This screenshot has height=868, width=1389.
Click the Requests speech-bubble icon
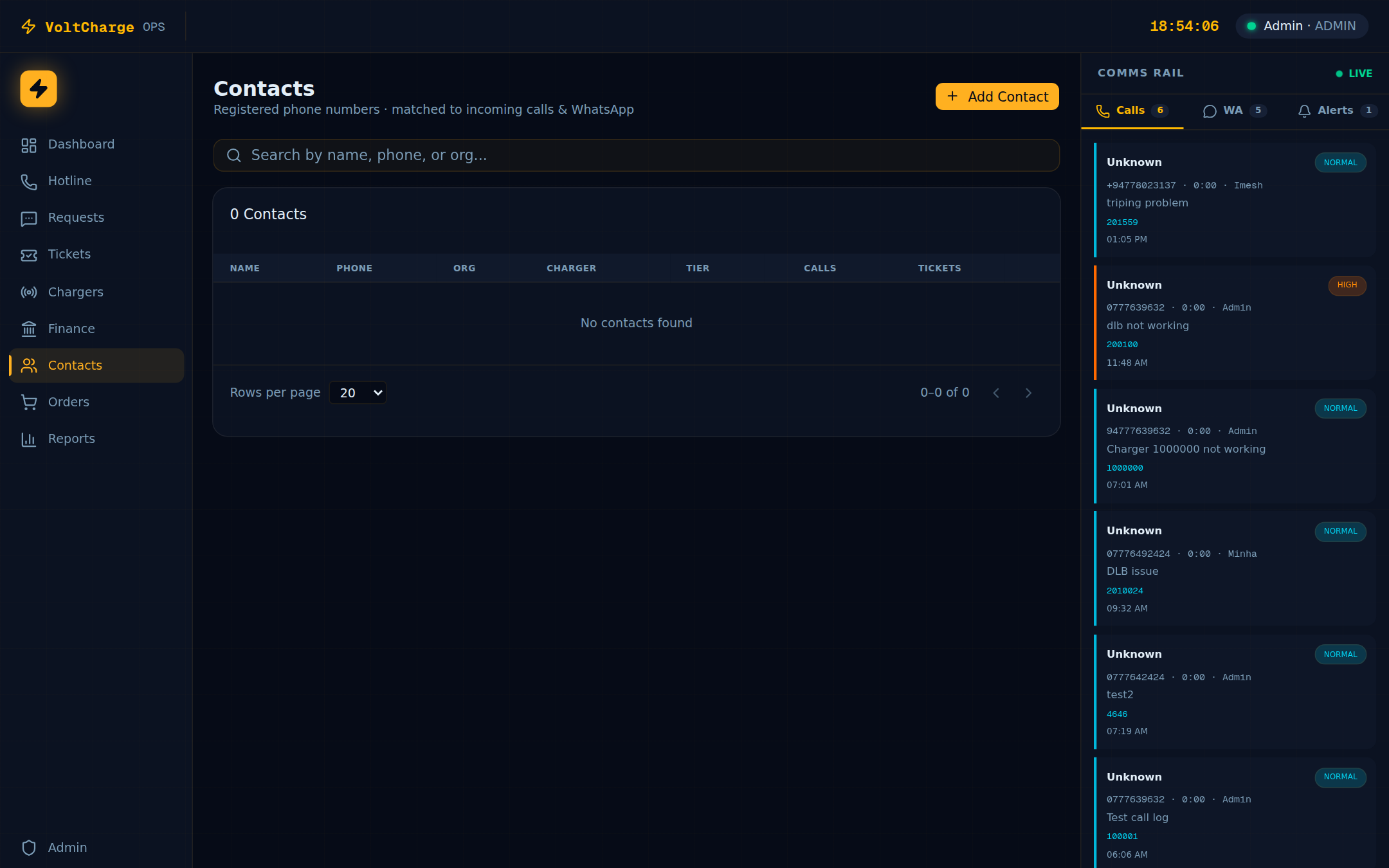click(x=28, y=218)
